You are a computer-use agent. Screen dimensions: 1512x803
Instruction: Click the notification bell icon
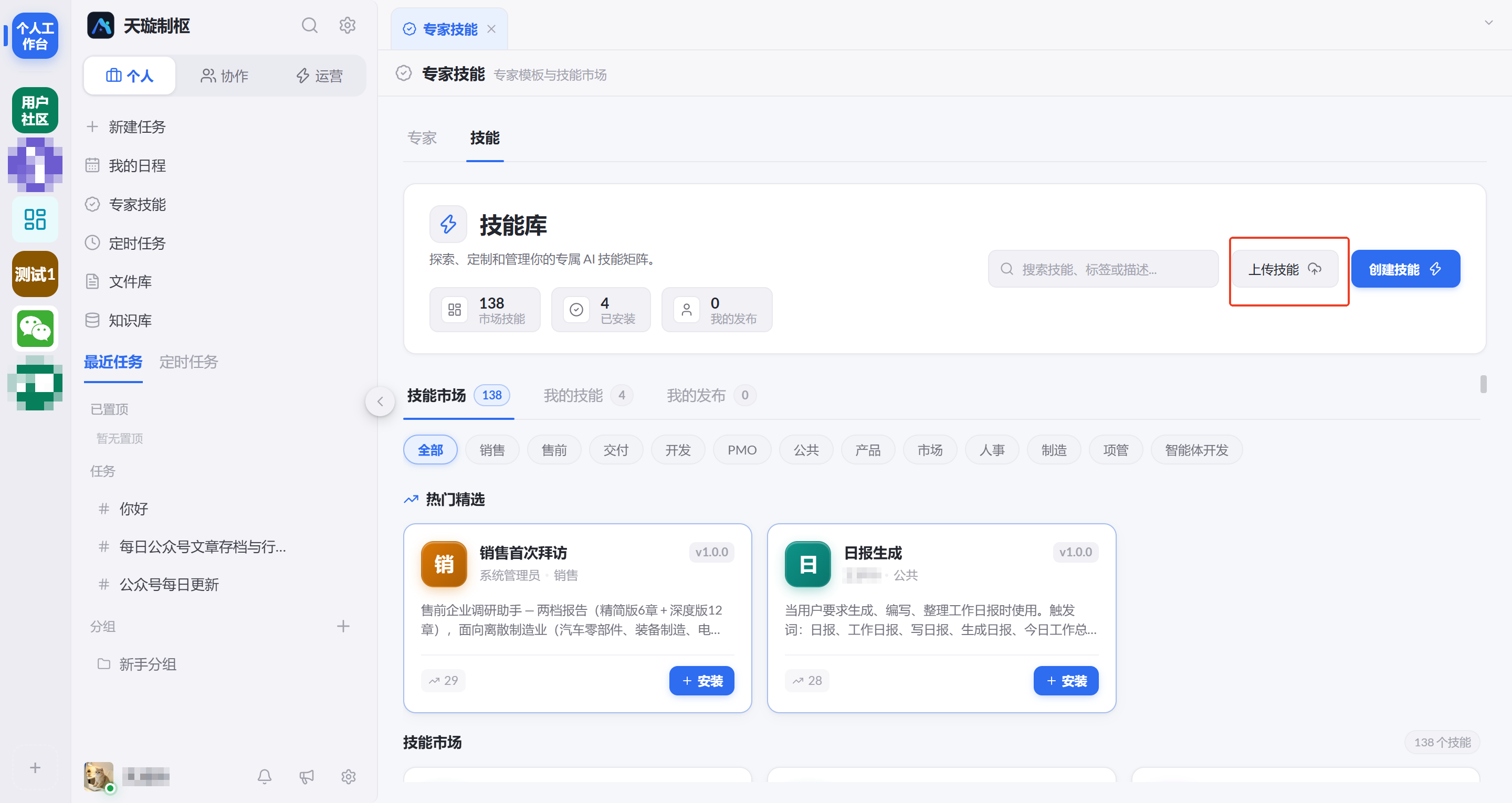pos(265,777)
